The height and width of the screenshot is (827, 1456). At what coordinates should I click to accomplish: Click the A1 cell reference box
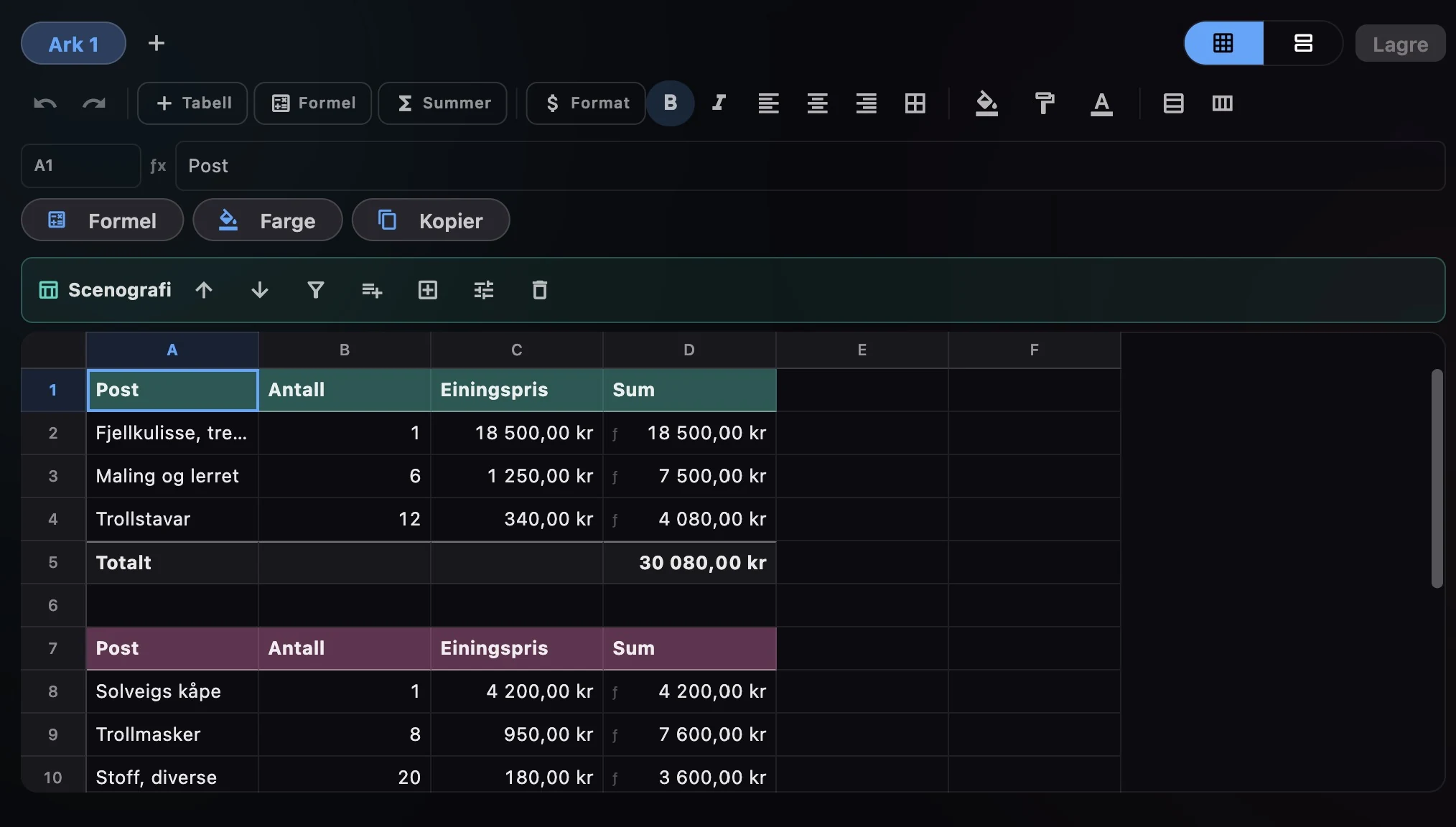tap(81, 166)
